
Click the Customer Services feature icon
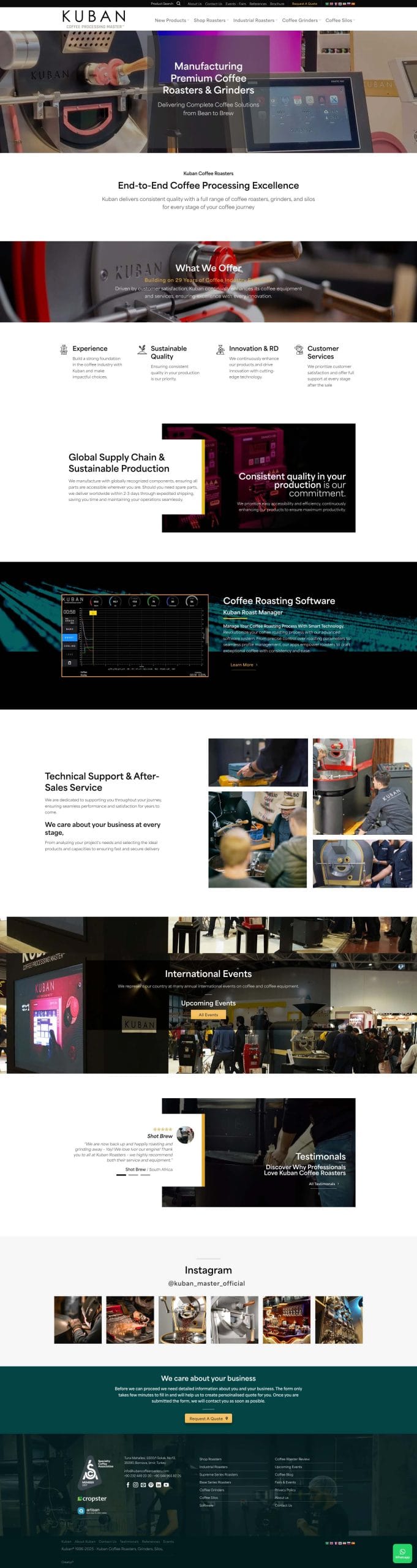(x=299, y=350)
